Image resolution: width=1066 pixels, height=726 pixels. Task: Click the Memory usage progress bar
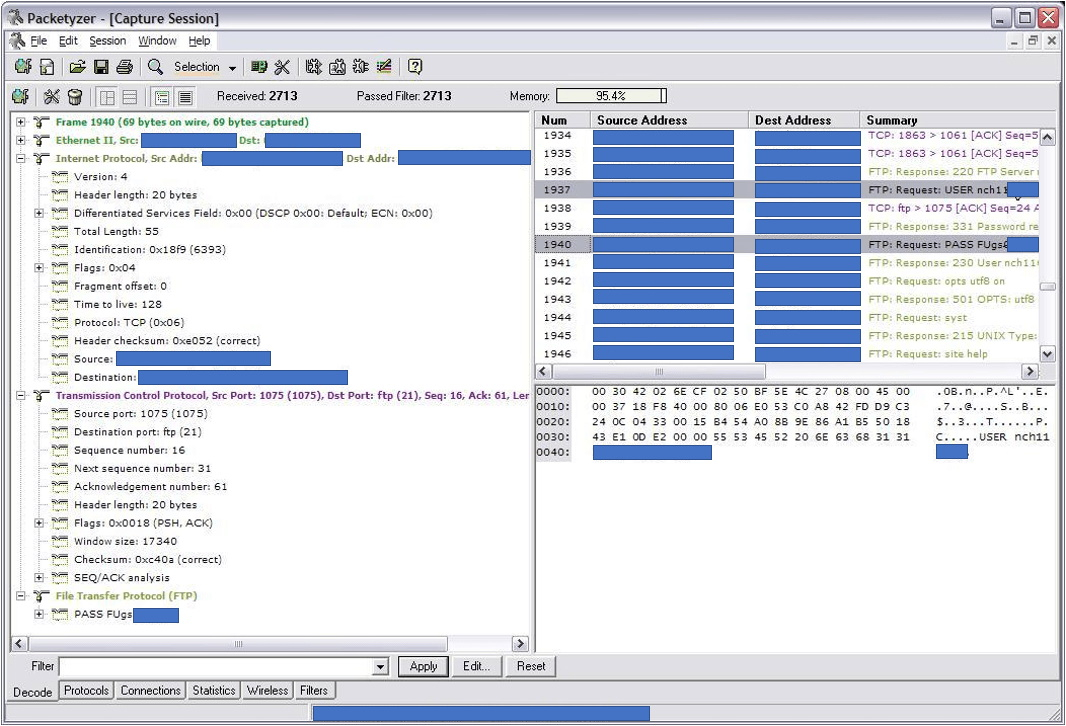pyautogui.click(x=611, y=96)
